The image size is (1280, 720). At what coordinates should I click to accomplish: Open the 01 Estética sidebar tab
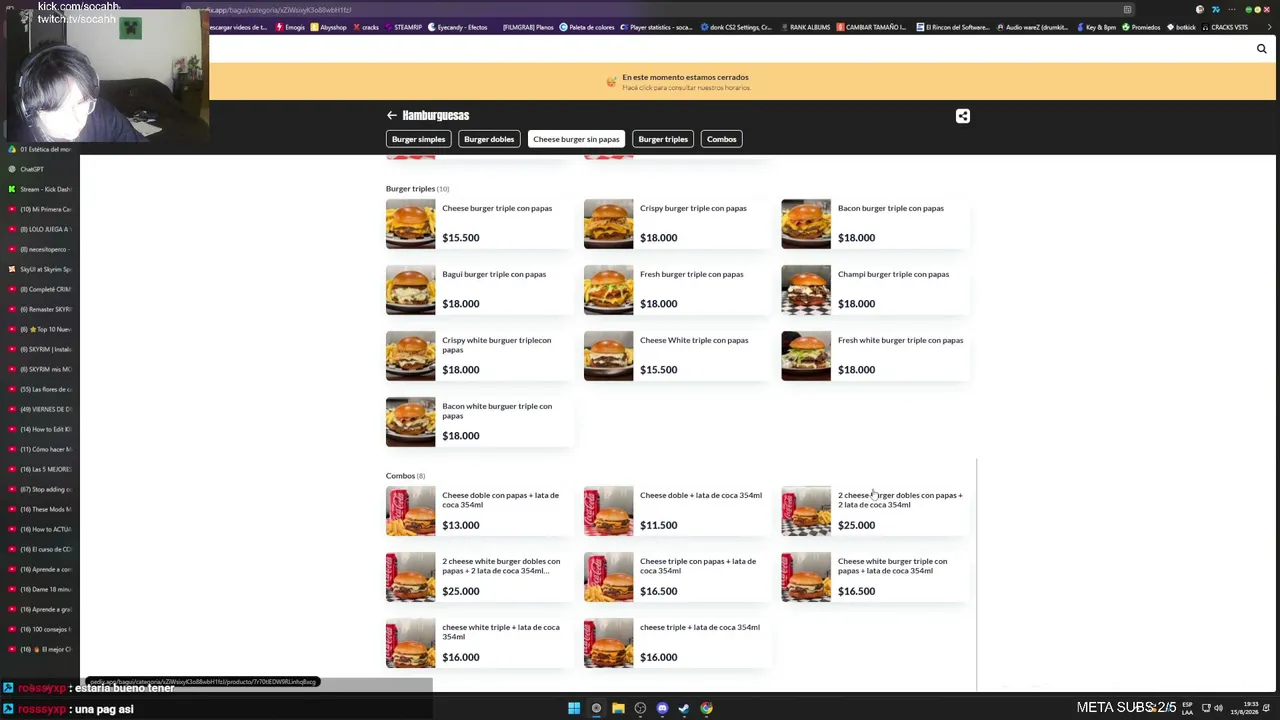(x=40, y=149)
